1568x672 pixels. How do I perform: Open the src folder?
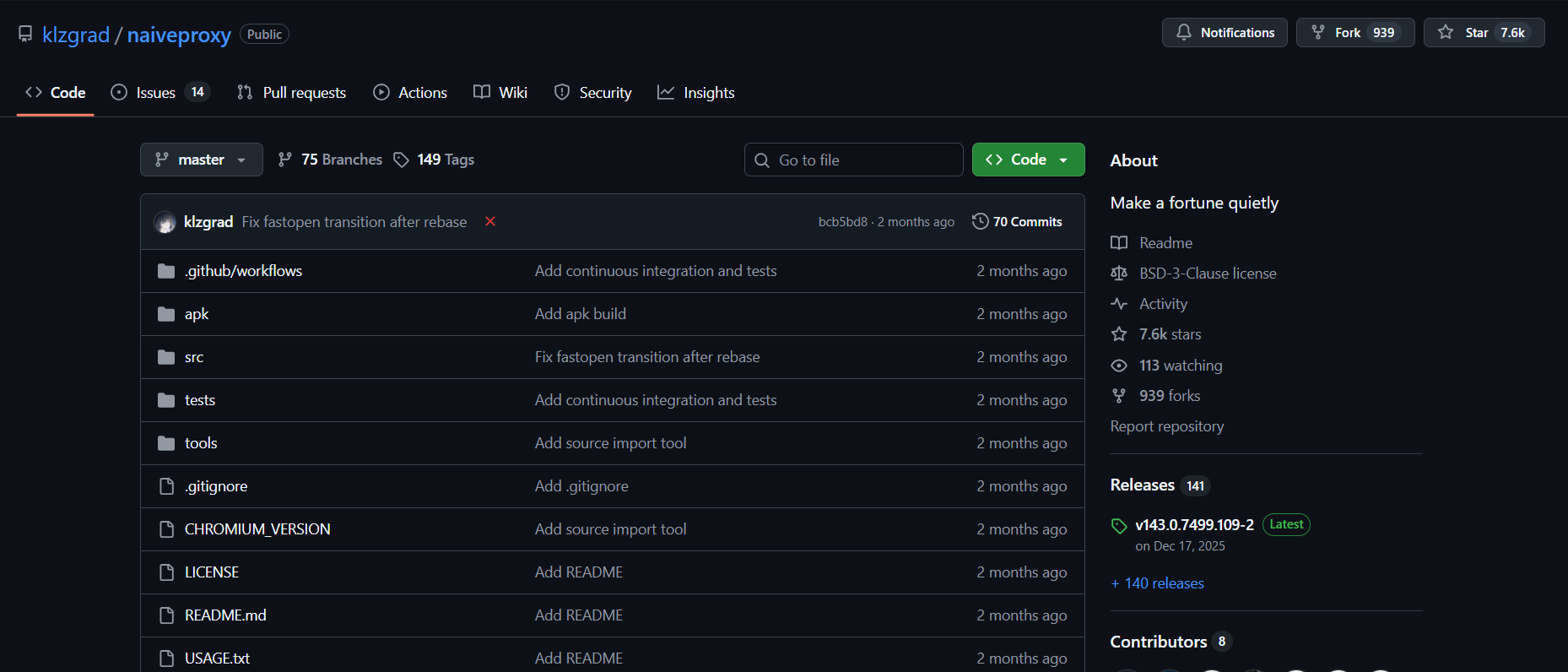(x=194, y=357)
